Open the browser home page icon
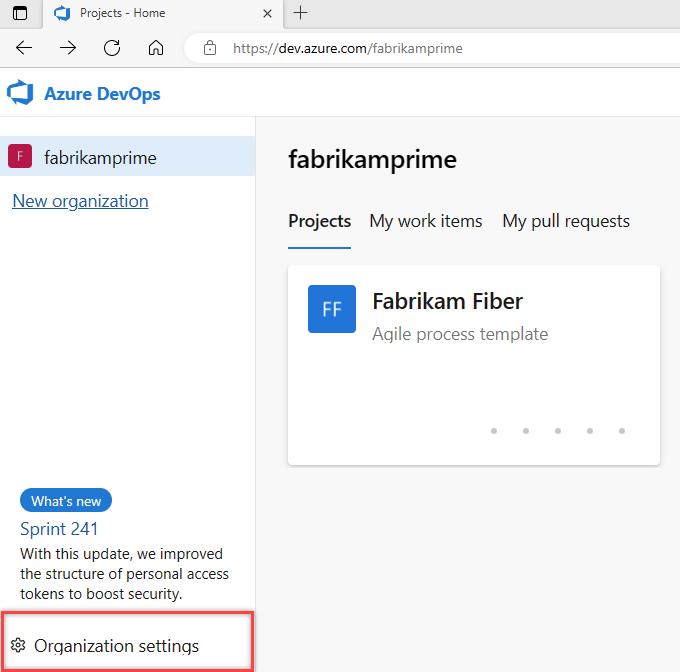Image resolution: width=680 pixels, height=672 pixels. click(x=156, y=48)
